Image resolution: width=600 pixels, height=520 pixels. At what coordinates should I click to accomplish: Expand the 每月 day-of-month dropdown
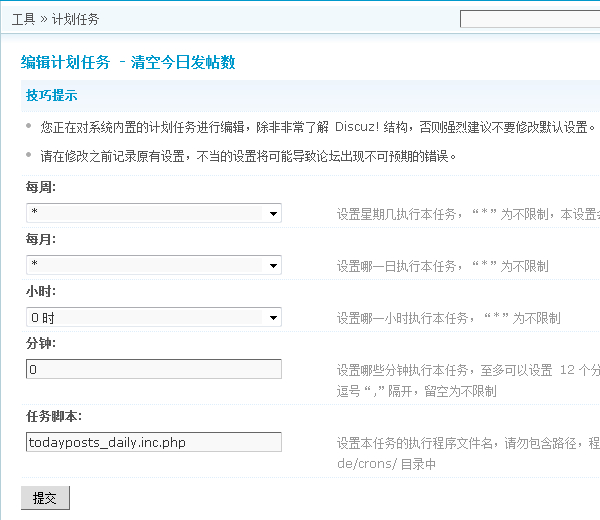(154, 265)
